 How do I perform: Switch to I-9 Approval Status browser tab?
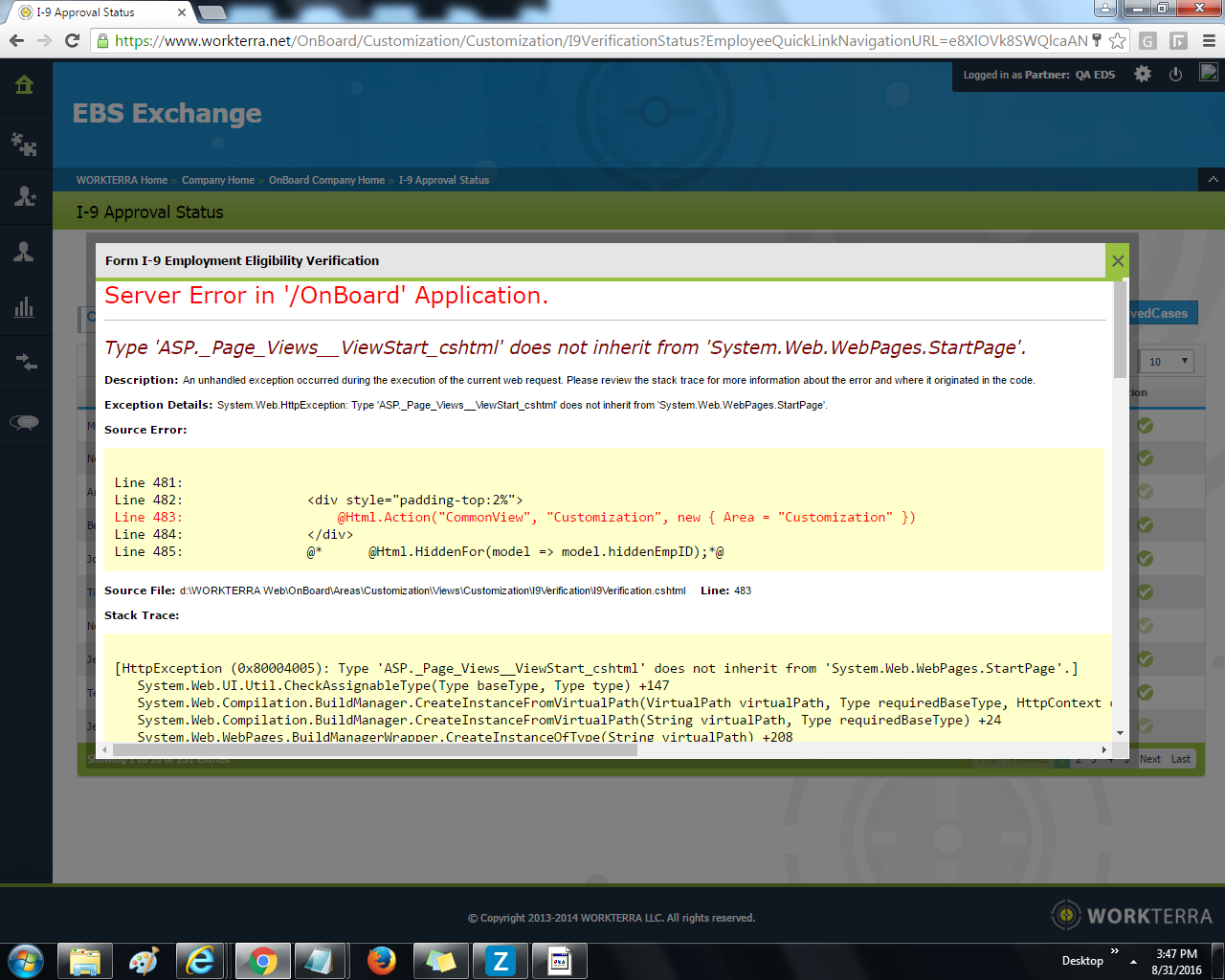coord(96,12)
